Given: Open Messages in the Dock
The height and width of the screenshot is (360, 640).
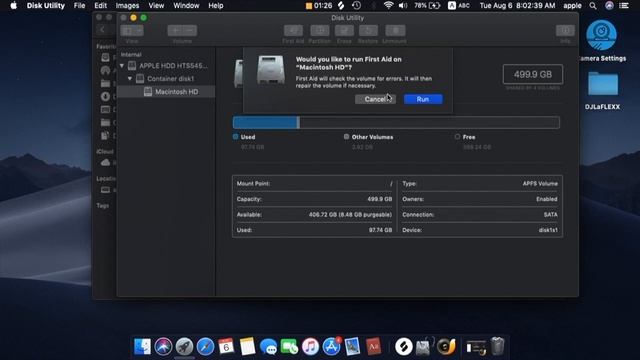Looking at the screenshot, I should click(268, 347).
